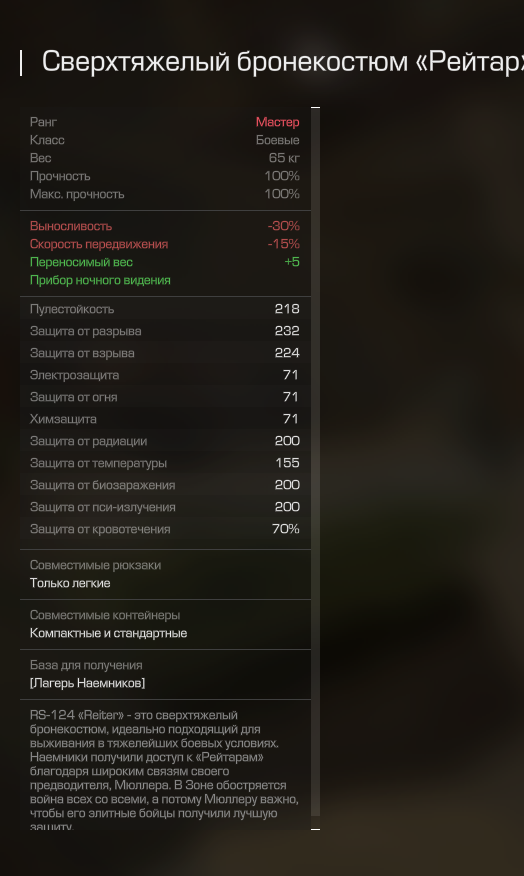Select the Защита от разрыва row

[165, 331]
